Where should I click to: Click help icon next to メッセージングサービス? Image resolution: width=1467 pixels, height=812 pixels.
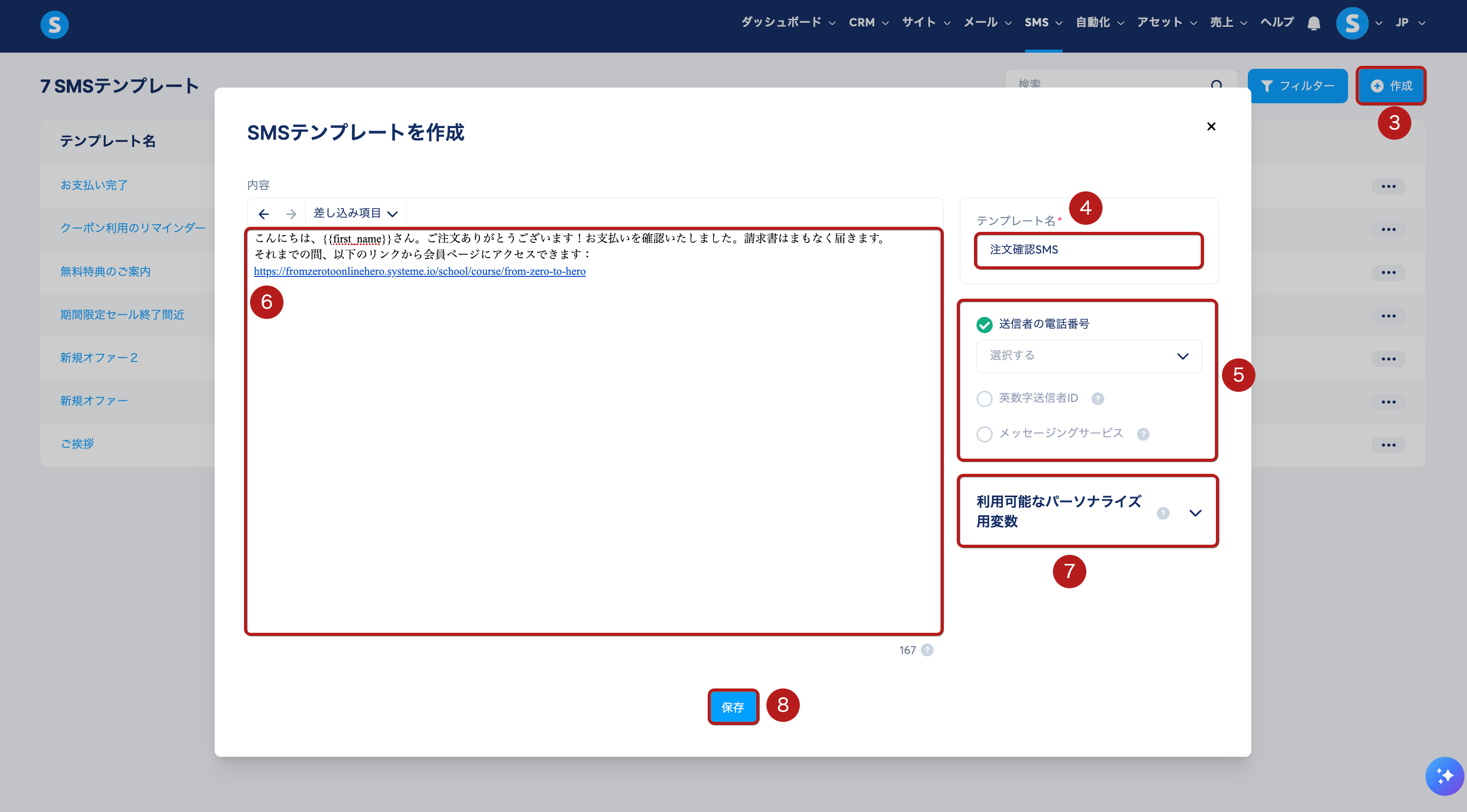click(1143, 434)
